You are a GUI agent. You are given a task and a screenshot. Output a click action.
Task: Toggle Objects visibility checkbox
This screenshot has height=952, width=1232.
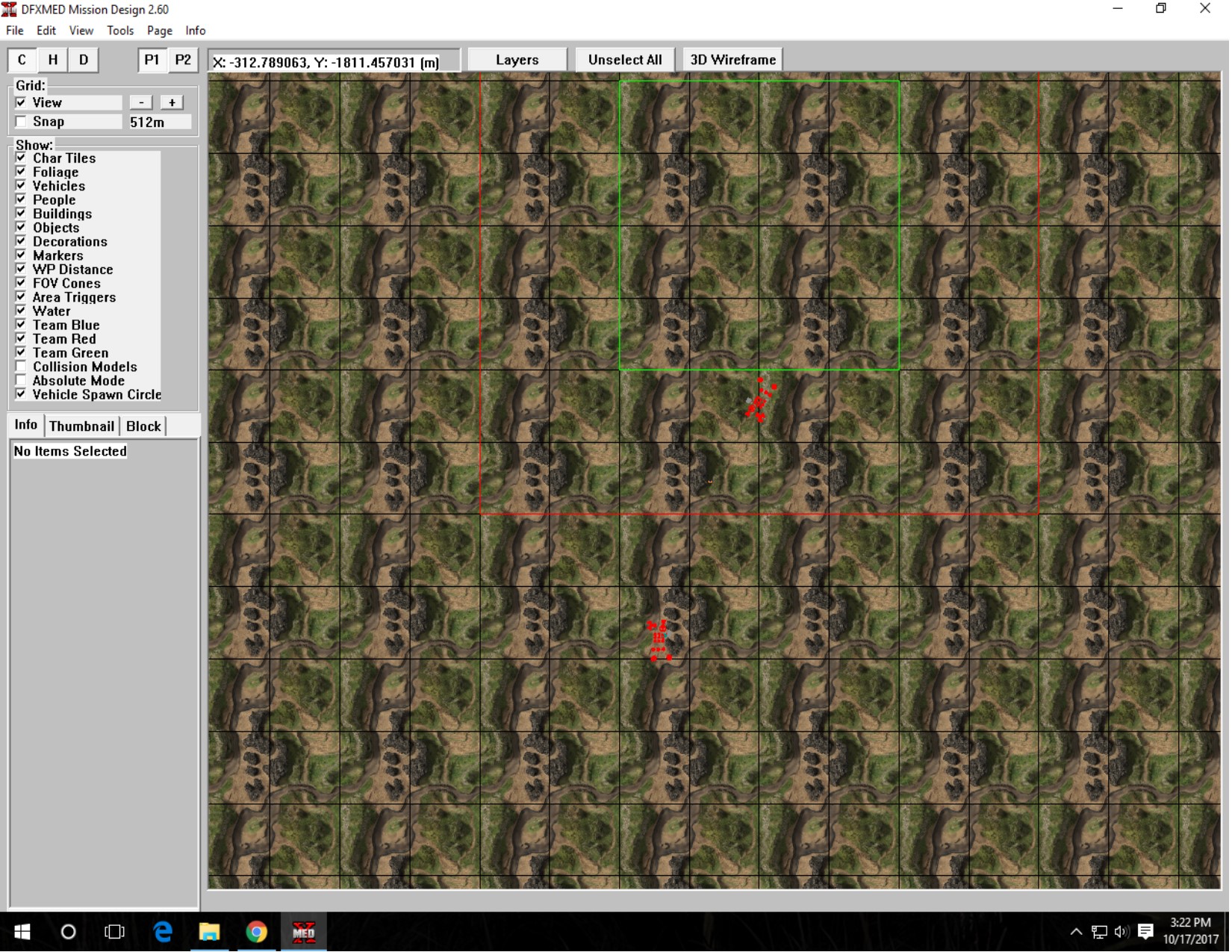click(21, 228)
